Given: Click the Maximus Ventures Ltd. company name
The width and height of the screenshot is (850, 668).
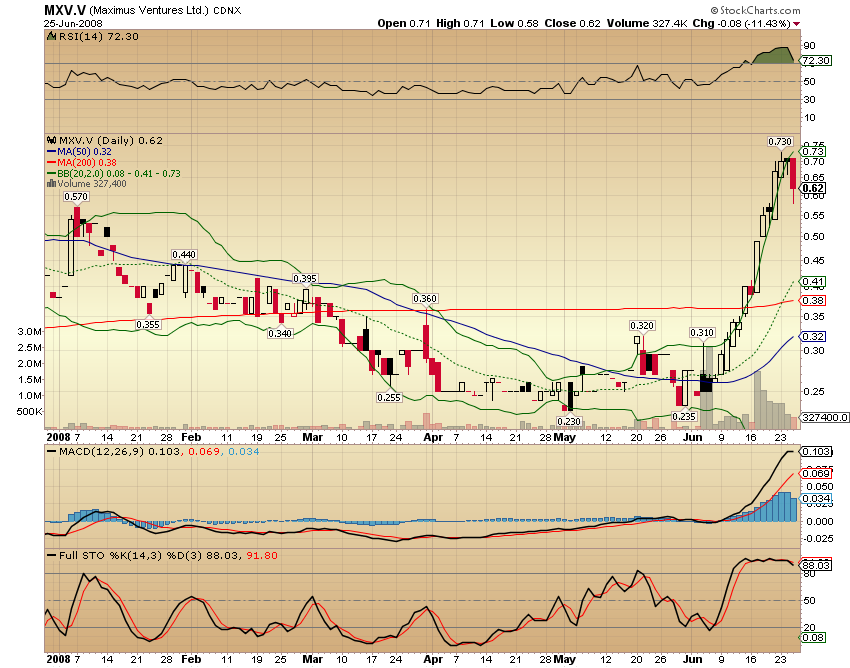Looking at the screenshot, I should coord(149,10).
